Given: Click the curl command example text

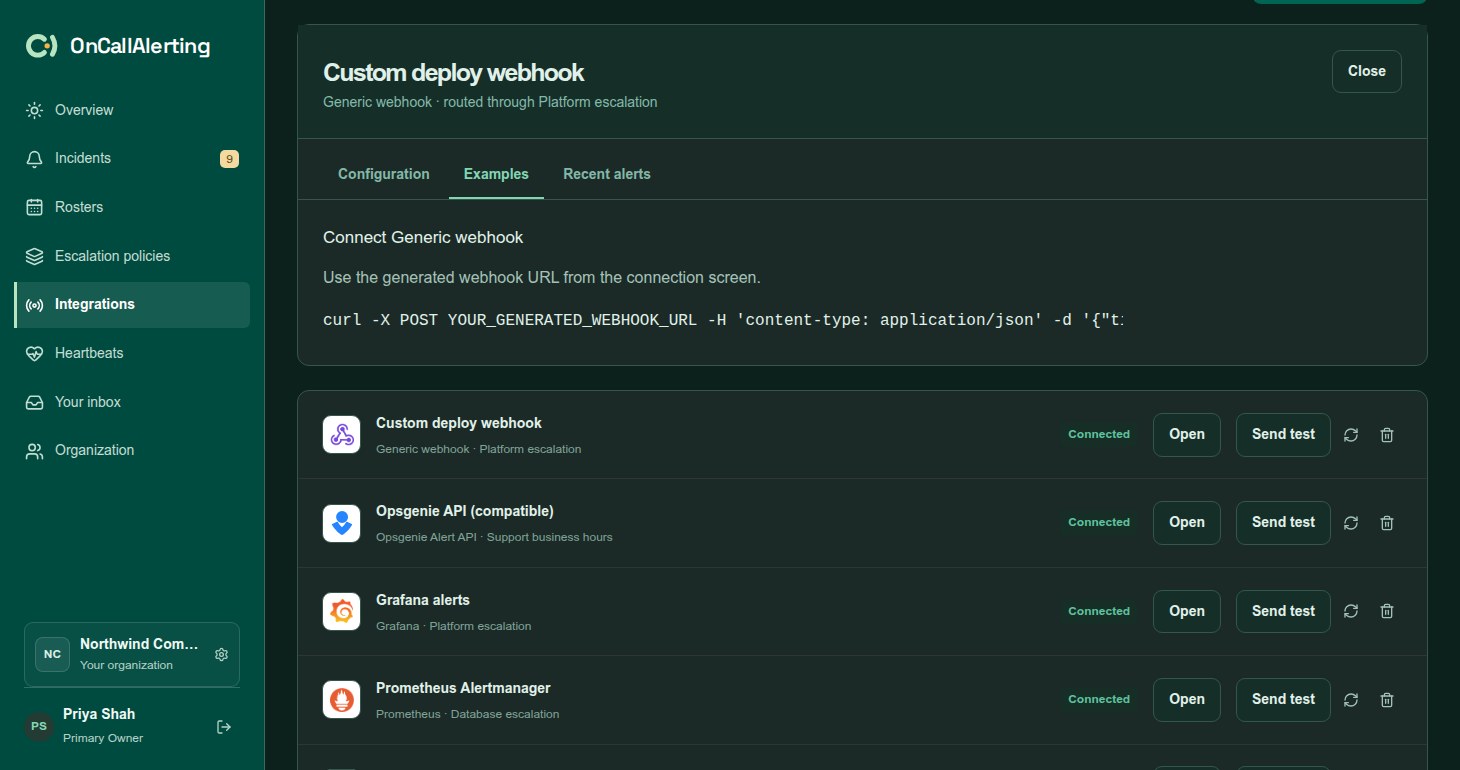Looking at the screenshot, I should pyautogui.click(x=723, y=320).
